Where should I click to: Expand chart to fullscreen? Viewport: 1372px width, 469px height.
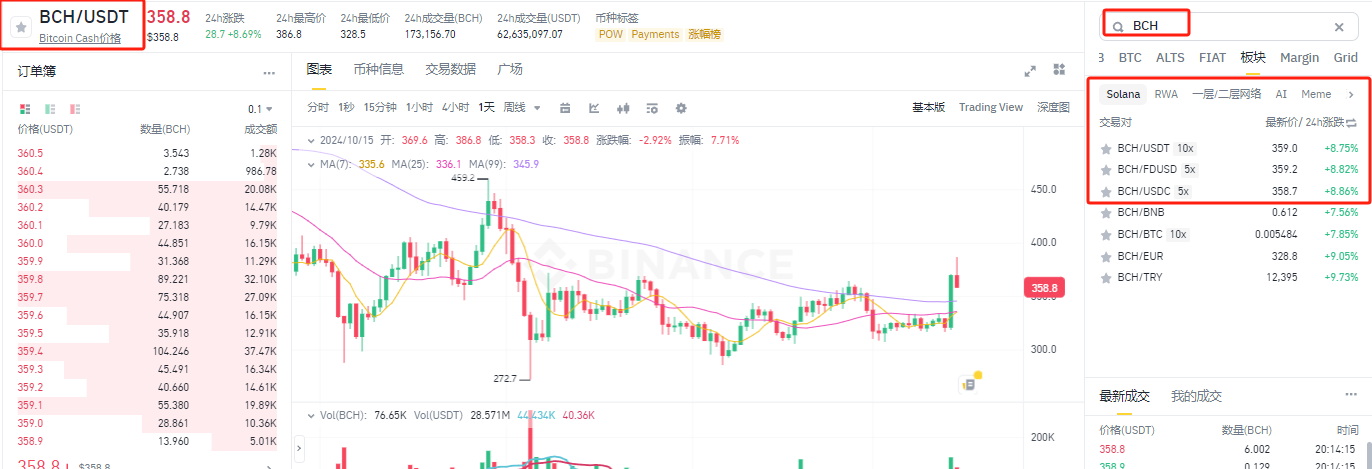(1030, 70)
